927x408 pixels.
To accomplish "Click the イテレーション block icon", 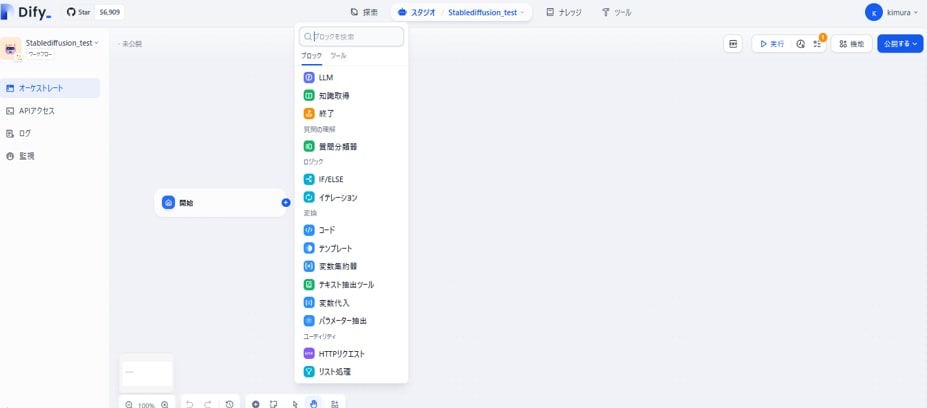I will [309, 197].
